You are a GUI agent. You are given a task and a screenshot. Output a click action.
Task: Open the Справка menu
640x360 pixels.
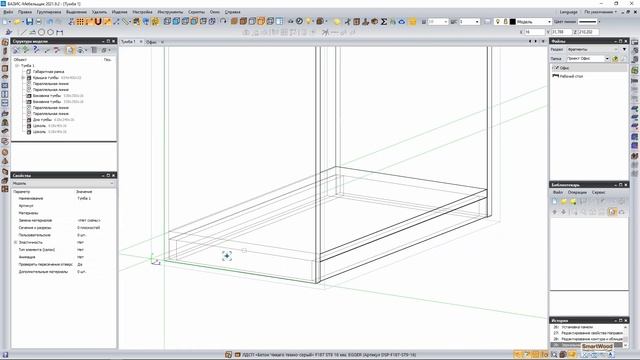click(x=232, y=12)
